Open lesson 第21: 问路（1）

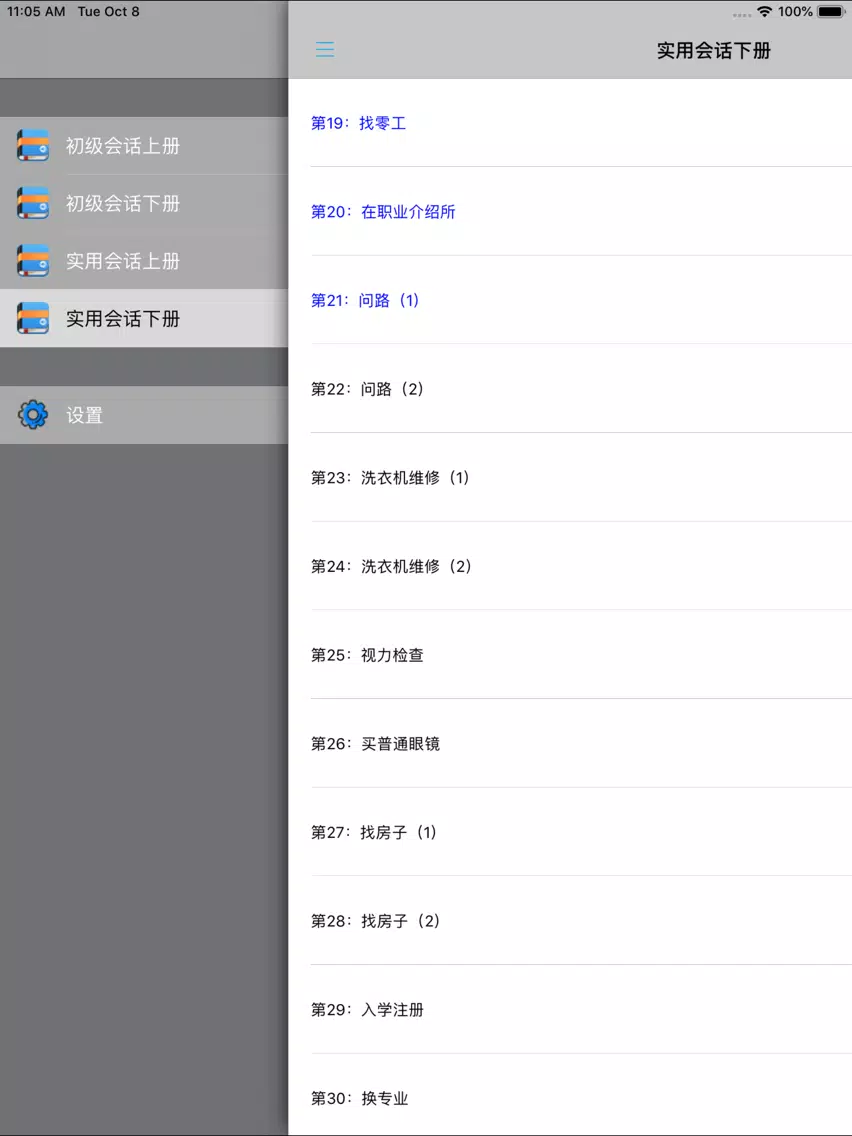pyautogui.click(x=365, y=300)
